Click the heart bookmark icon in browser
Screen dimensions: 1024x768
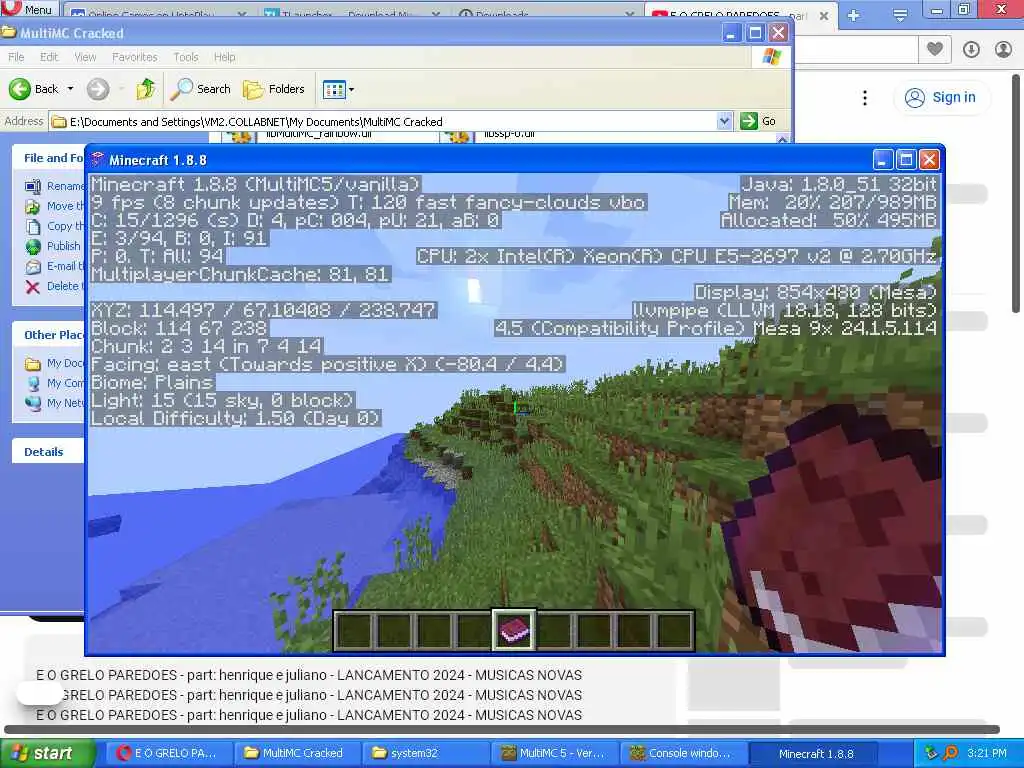click(x=935, y=49)
